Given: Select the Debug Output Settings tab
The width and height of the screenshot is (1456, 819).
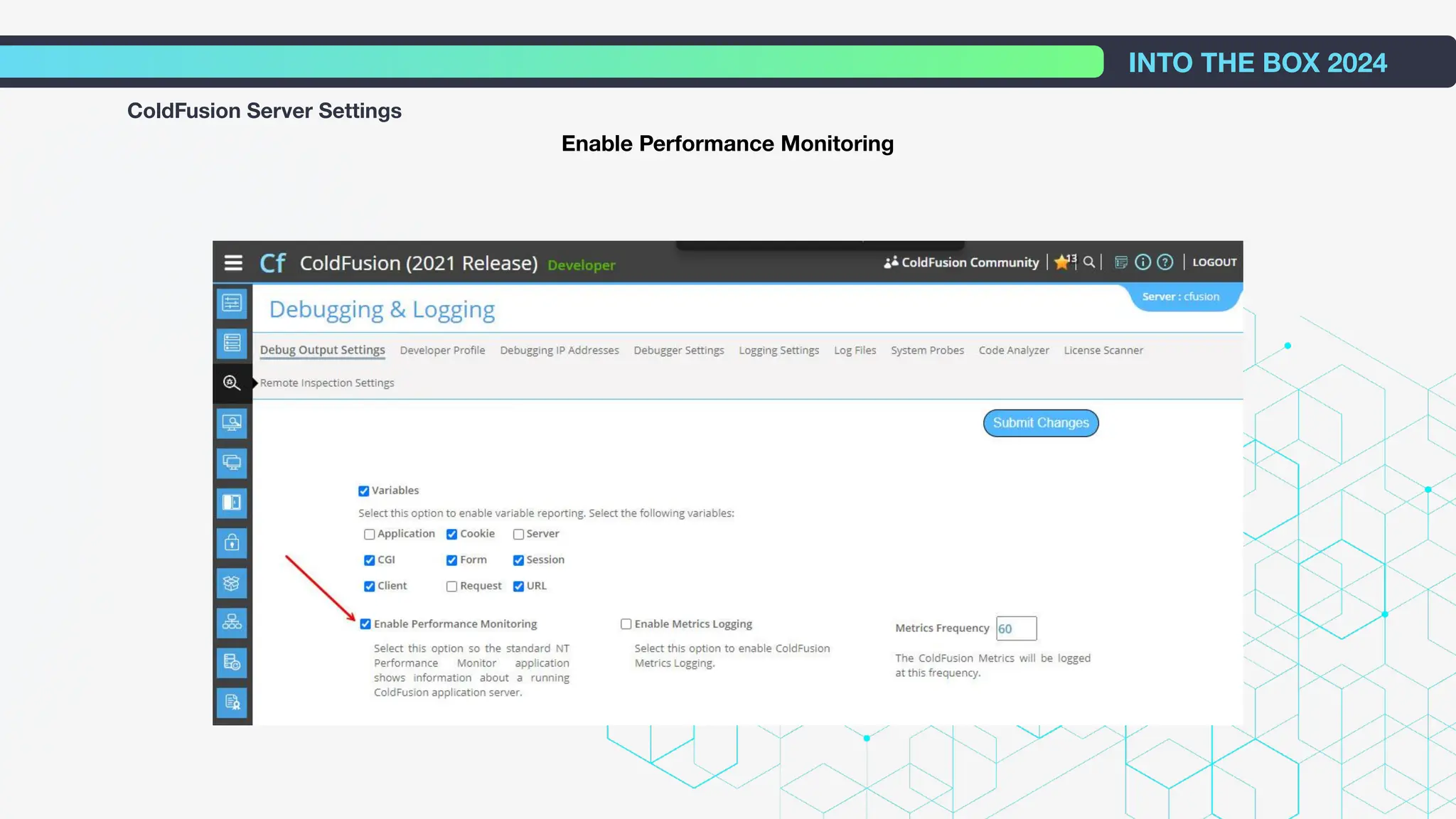Looking at the screenshot, I should [322, 350].
